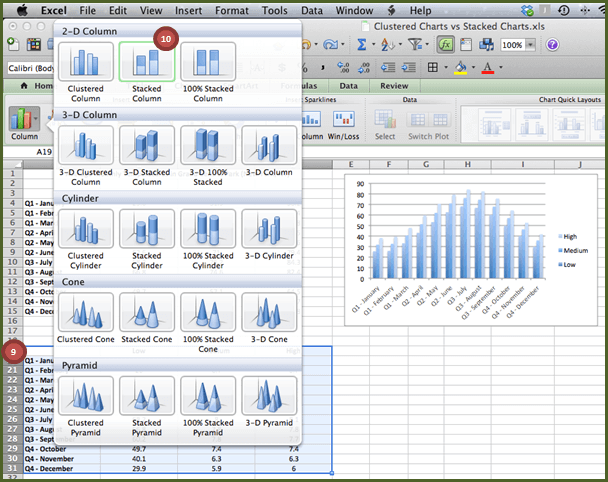Expand the font color dropdown arrow

coord(501,67)
